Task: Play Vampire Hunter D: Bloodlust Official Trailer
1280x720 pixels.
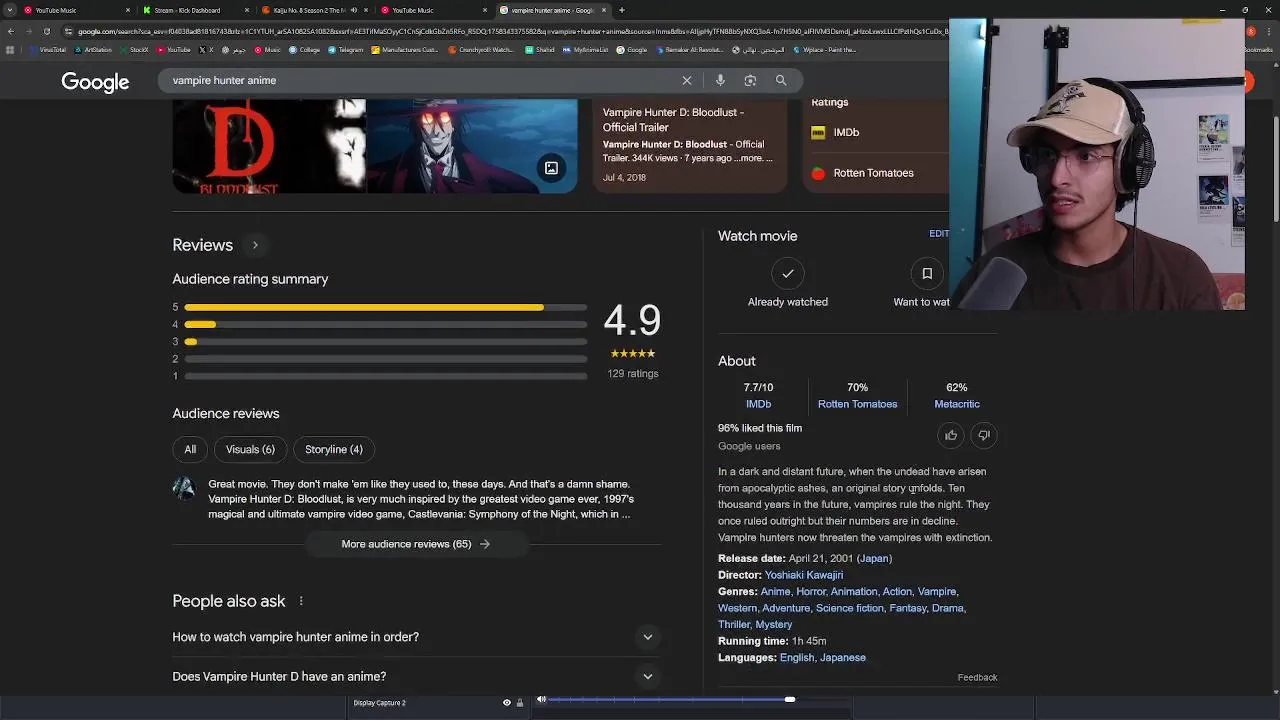Action: click(x=690, y=145)
